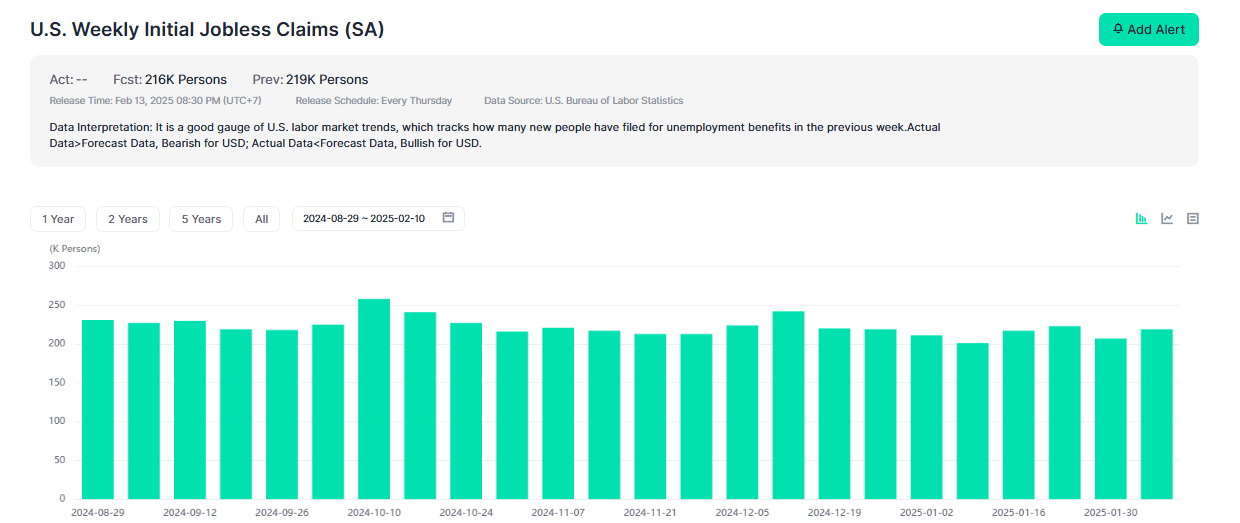Click the bar above 2024-12-05 label
Viewport: 1240px width, 523px height.
pos(742,412)
